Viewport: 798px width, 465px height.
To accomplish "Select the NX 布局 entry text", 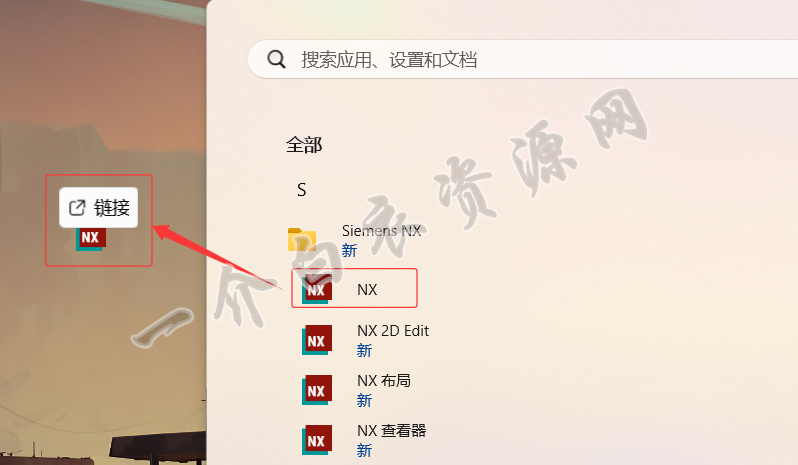I will click(x=384, y=381).
